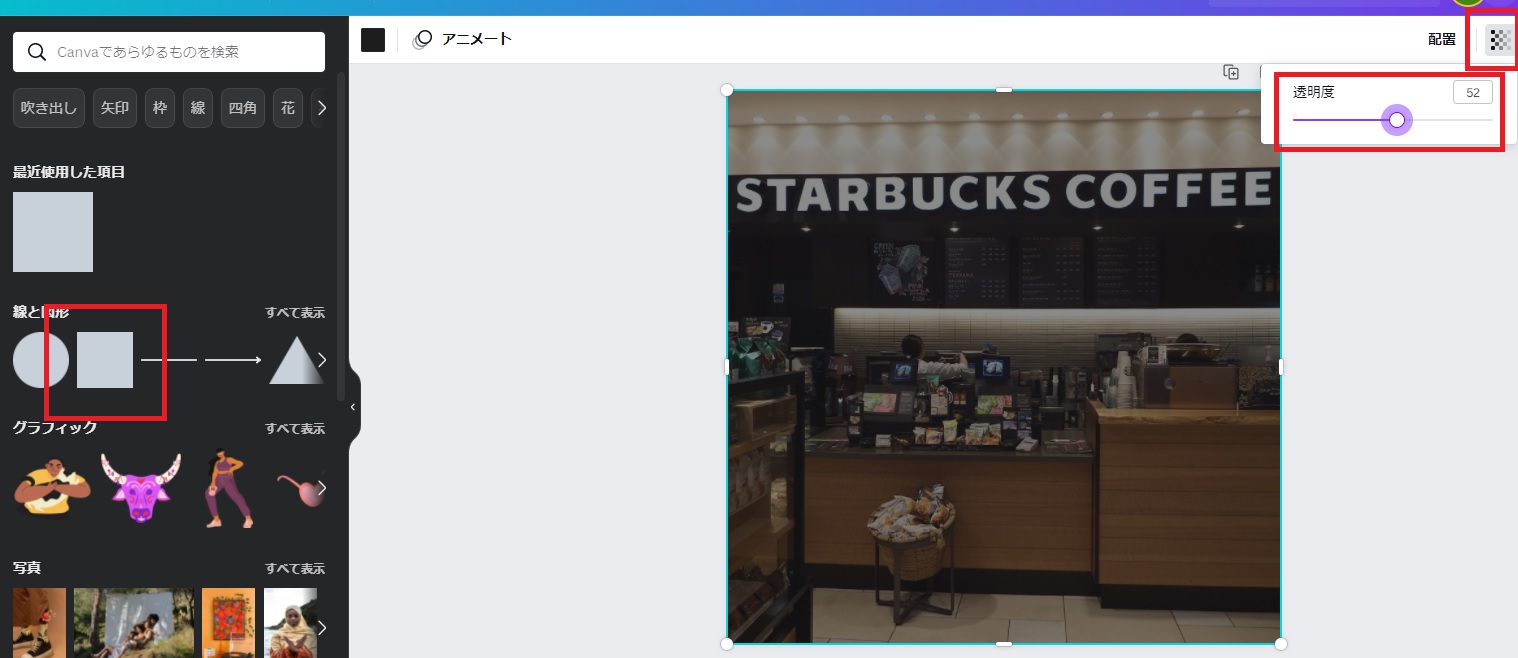The image size is (1518, 658).
Task: Add the square shape from 線と図形
Action: coord(105,360)
